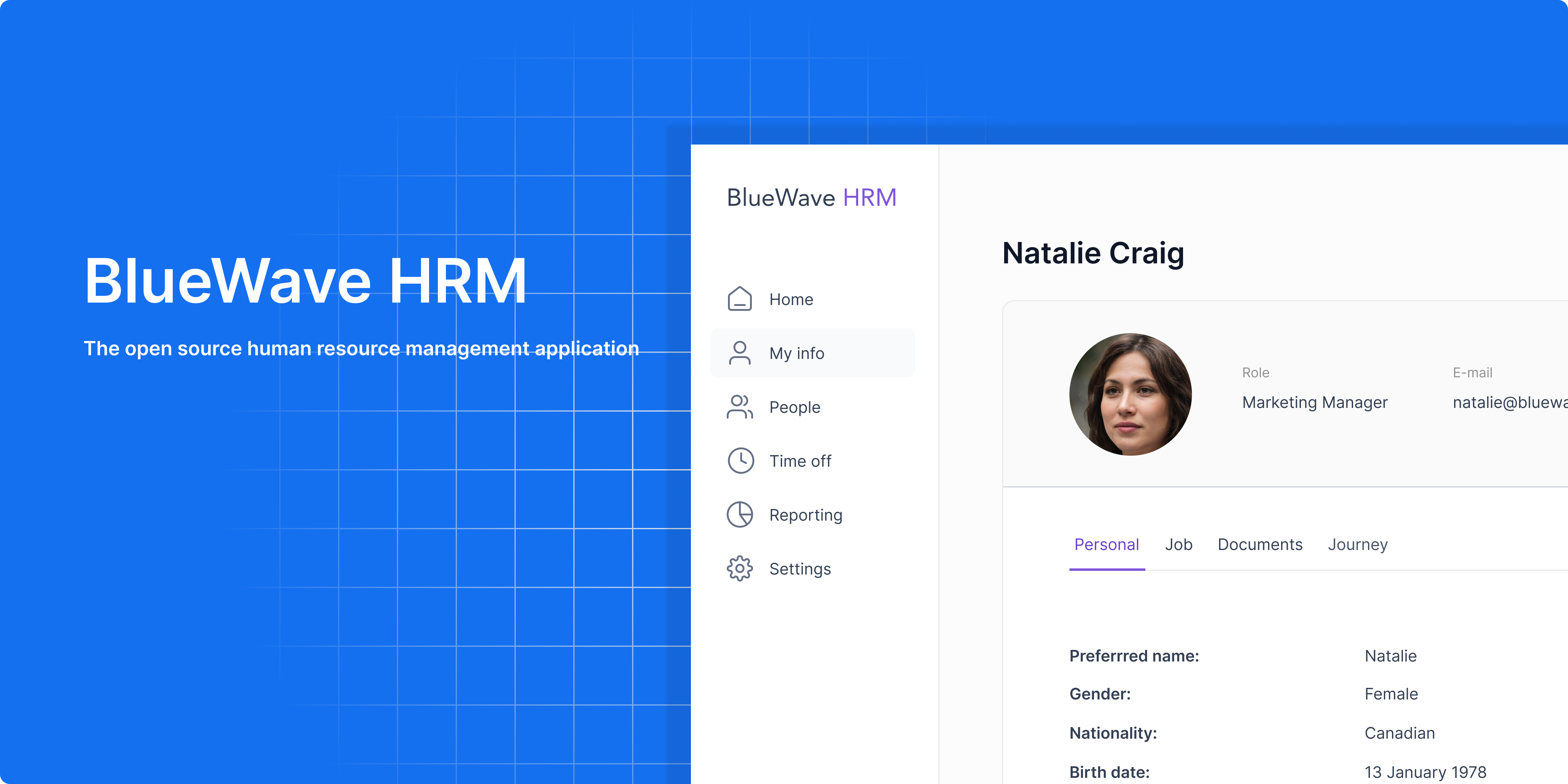Click the Reporting pie chart icon
This screenshot has width=1568, height=784.
pos(740,515)
